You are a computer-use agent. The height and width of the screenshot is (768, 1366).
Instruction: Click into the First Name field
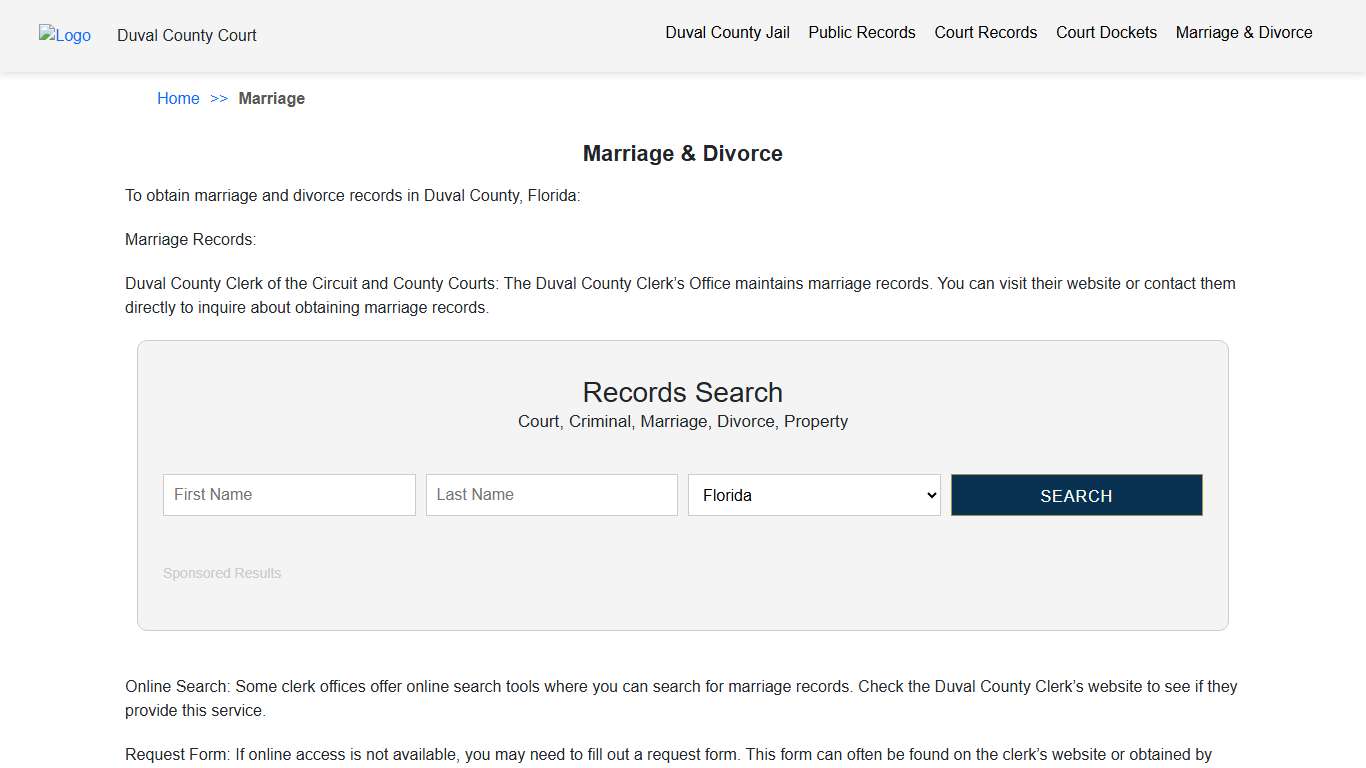pyautogui.click(x=288, y=494)
